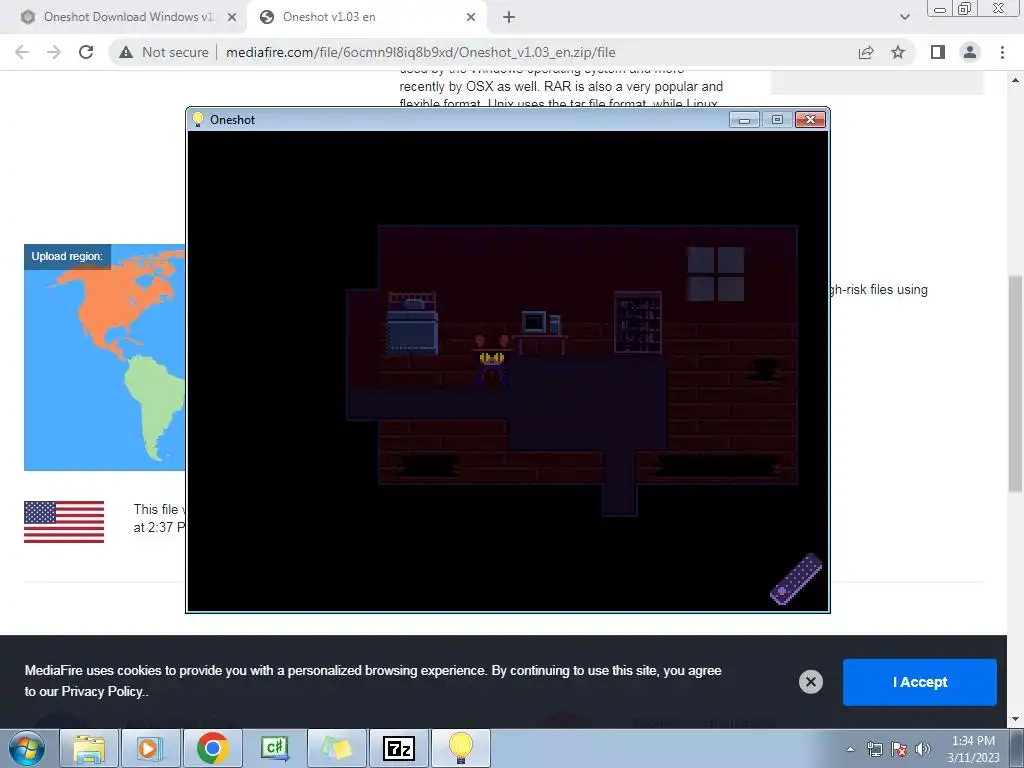Open the volume speaker tray icon

tap(923, 749)
